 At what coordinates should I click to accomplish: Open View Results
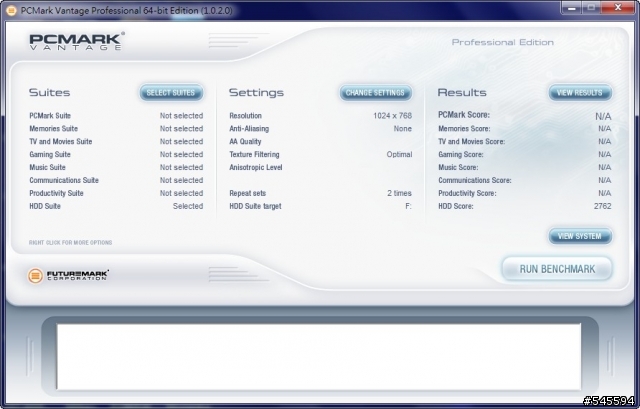coord(580,93)
